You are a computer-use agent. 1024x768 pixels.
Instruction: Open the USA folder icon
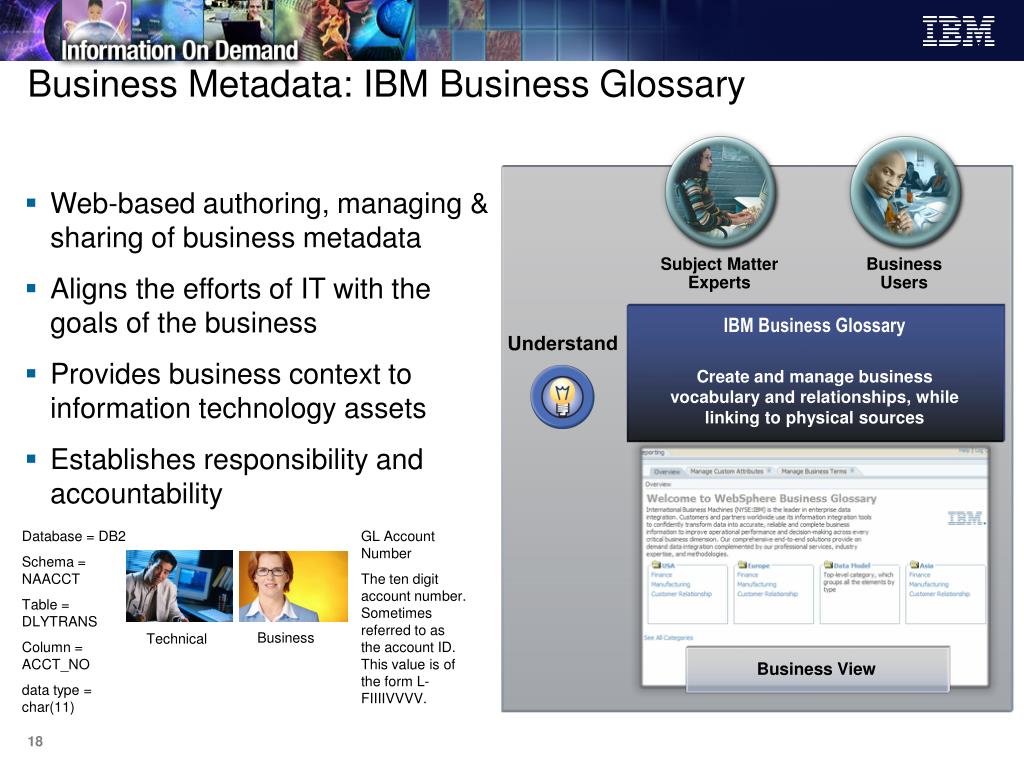coord(656,565)
